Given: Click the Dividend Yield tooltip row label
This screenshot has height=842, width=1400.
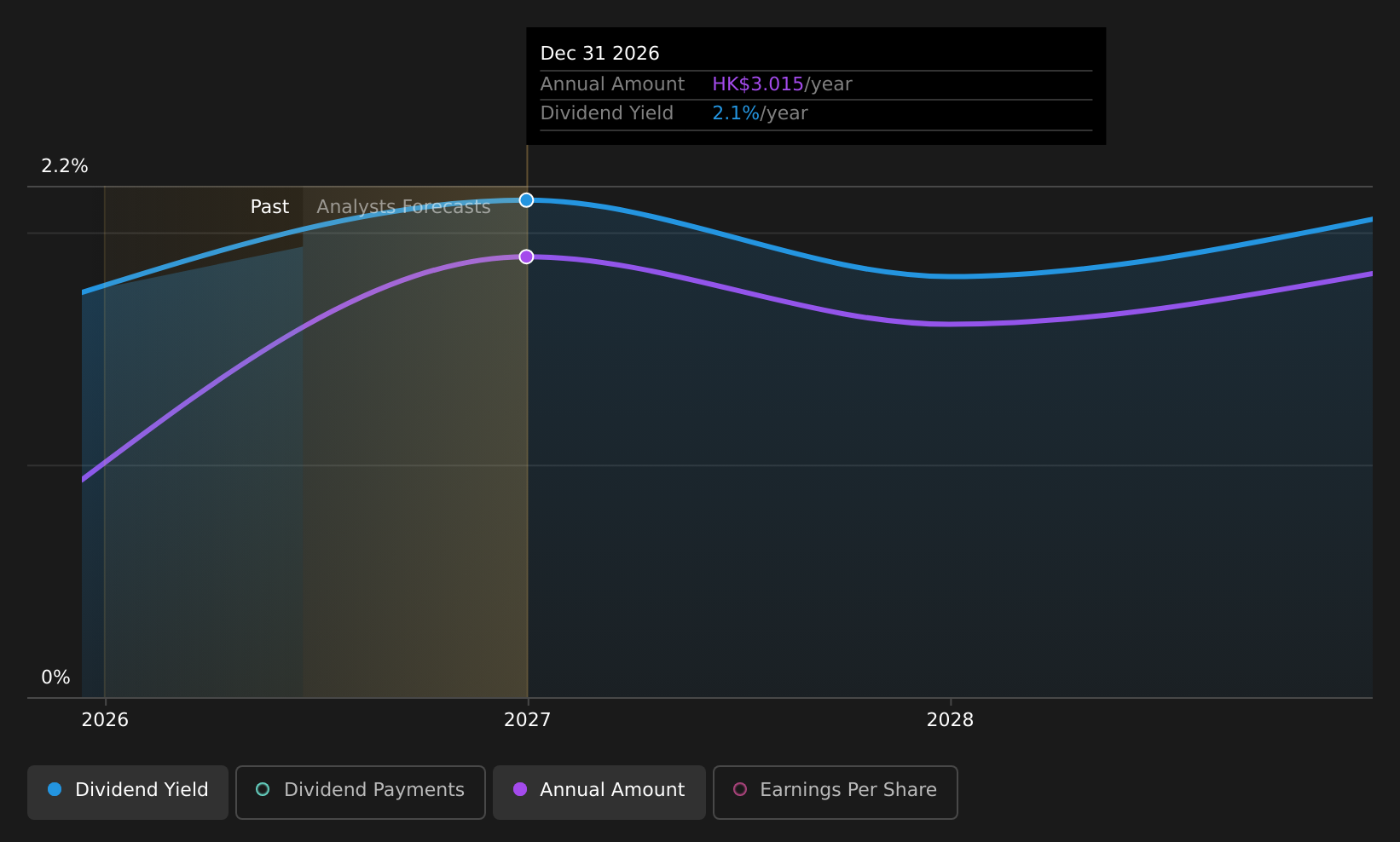Looking at the screenshot, I should 607,113.
